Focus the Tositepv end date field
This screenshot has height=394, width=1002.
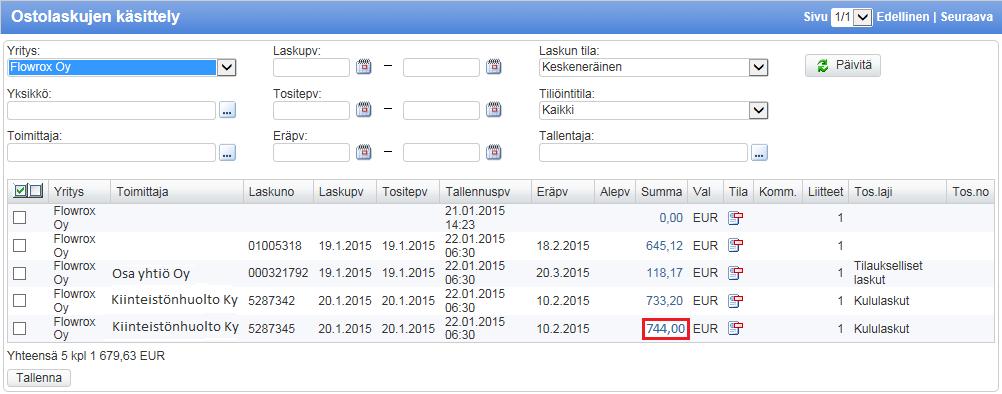click(x=441, y=110)
